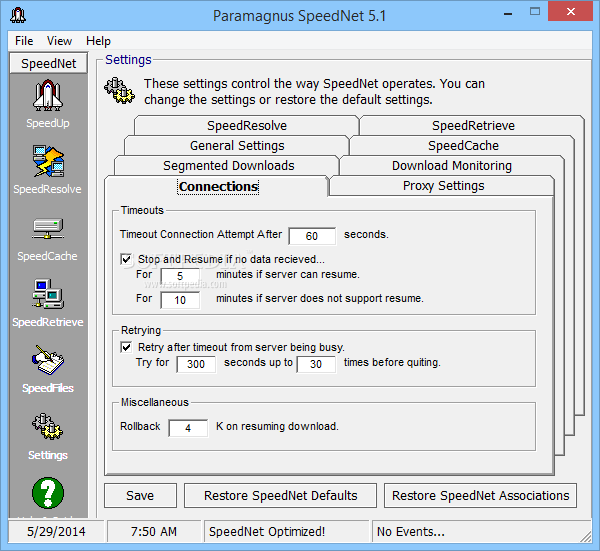The height and width of the screenshot is (551, 600).
Task: Click SpeedNet Optimized! status text
Action: tap(267, 531)
